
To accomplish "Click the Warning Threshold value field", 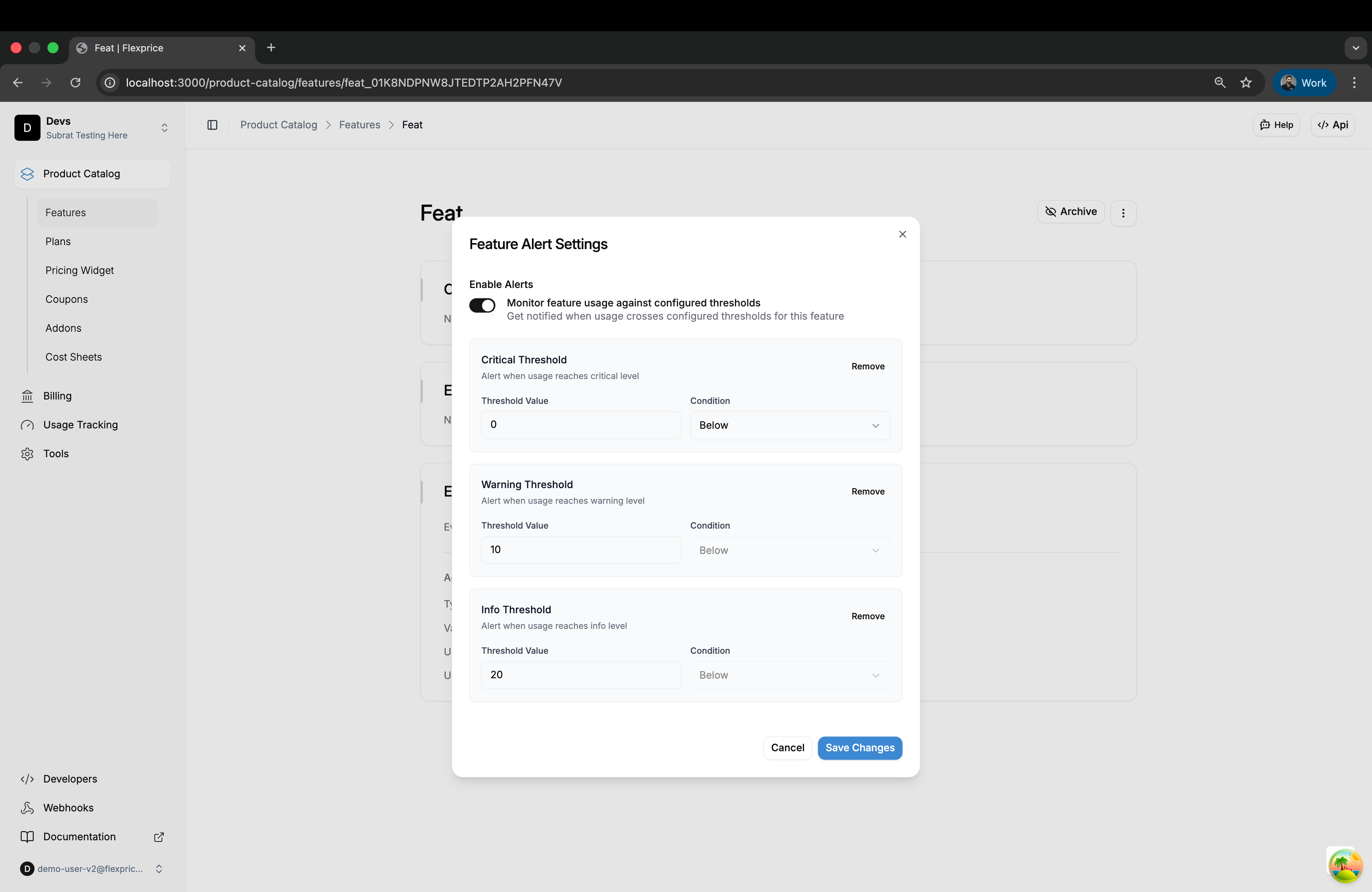I will [581, 550].
